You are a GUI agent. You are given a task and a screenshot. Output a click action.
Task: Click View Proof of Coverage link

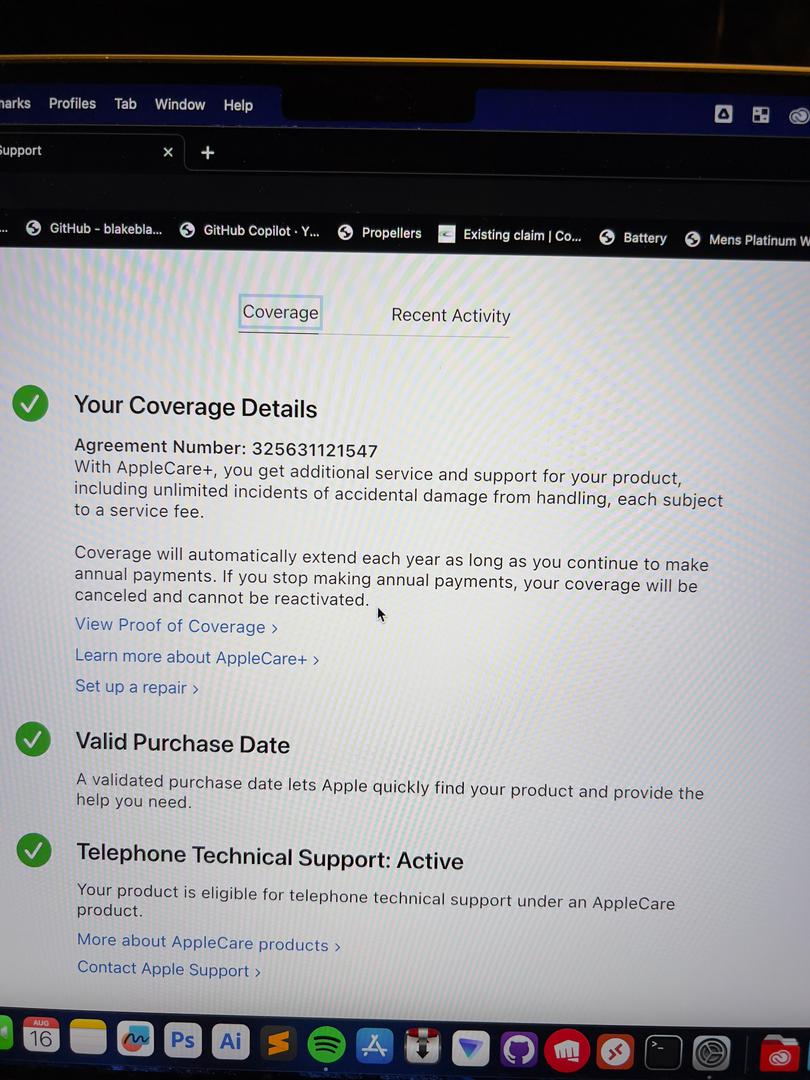pos(176,625)
